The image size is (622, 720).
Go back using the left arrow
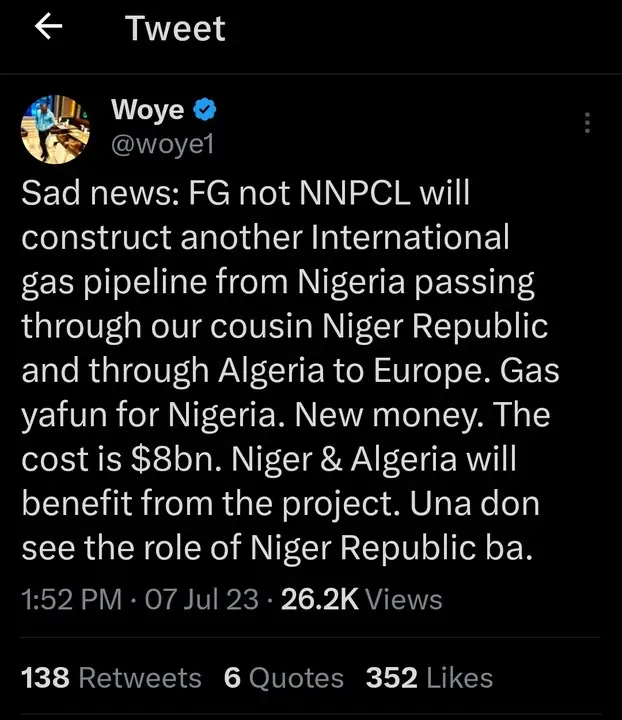(x=49, y=28)
